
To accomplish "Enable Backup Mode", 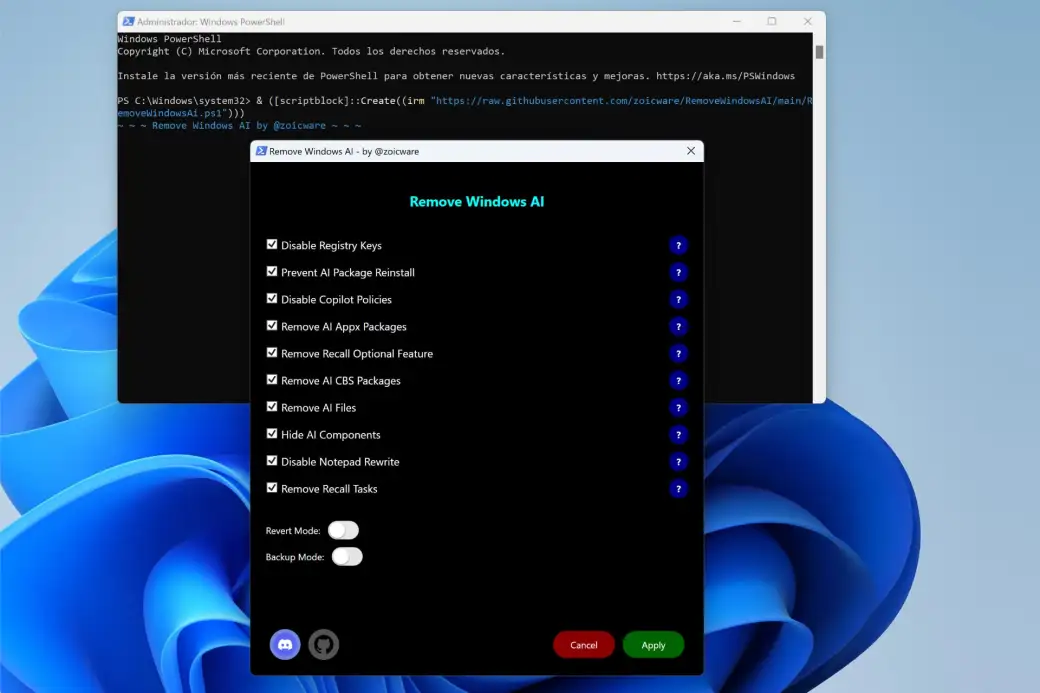I will click(x=347, y=556).
